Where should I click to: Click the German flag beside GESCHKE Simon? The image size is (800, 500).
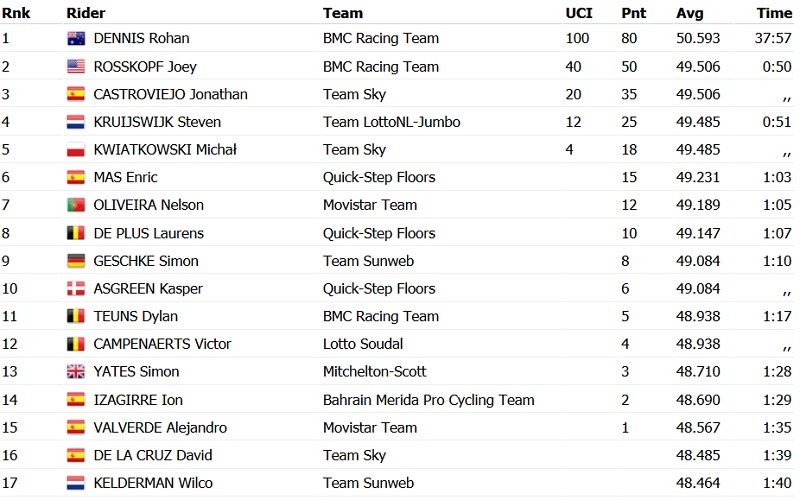click(75, 261)
